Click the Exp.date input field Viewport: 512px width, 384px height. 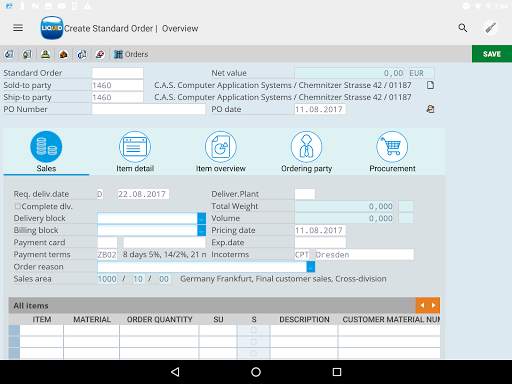[320, 242]
